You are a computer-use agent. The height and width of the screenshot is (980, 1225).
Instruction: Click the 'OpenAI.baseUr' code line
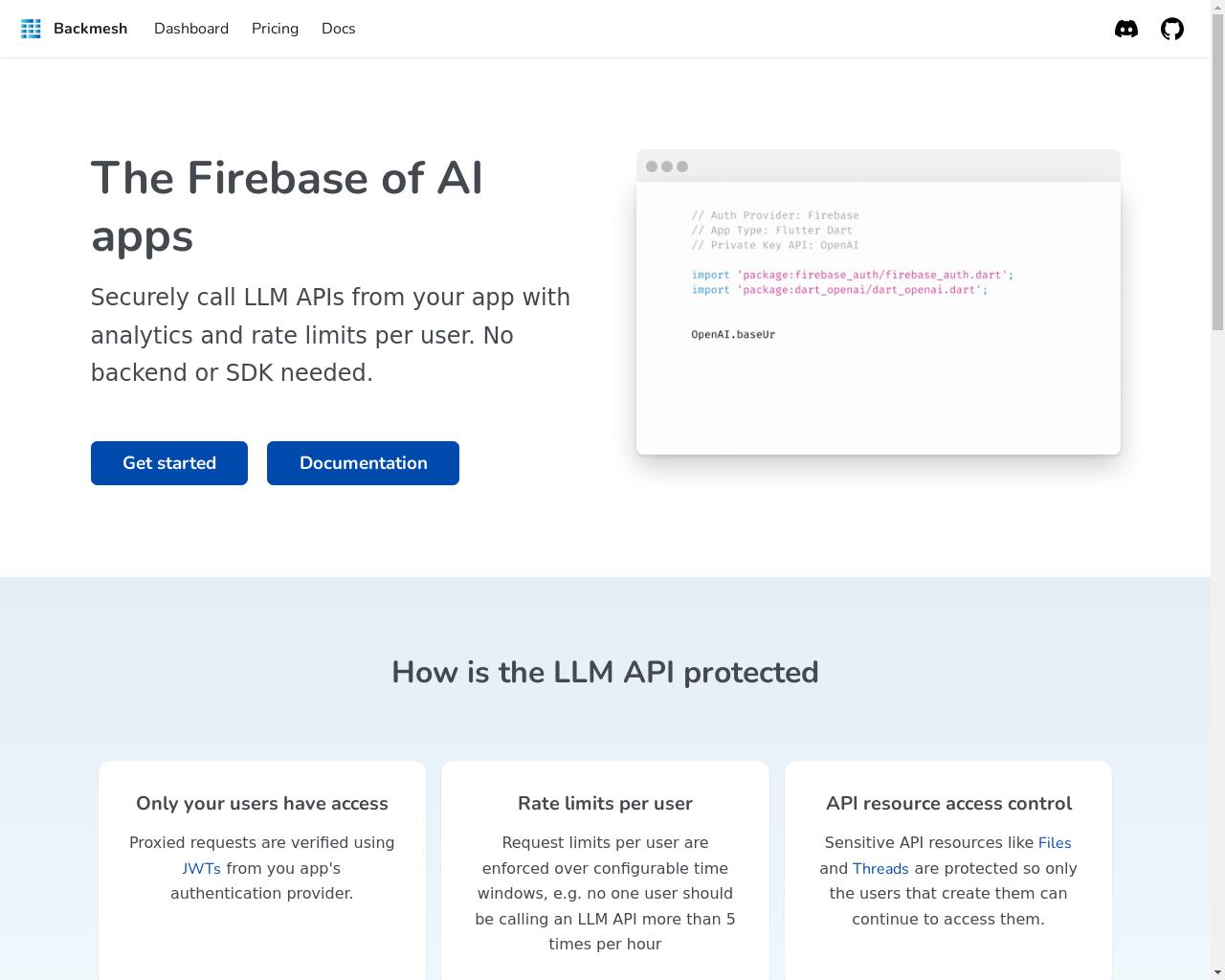click(733, 334)
